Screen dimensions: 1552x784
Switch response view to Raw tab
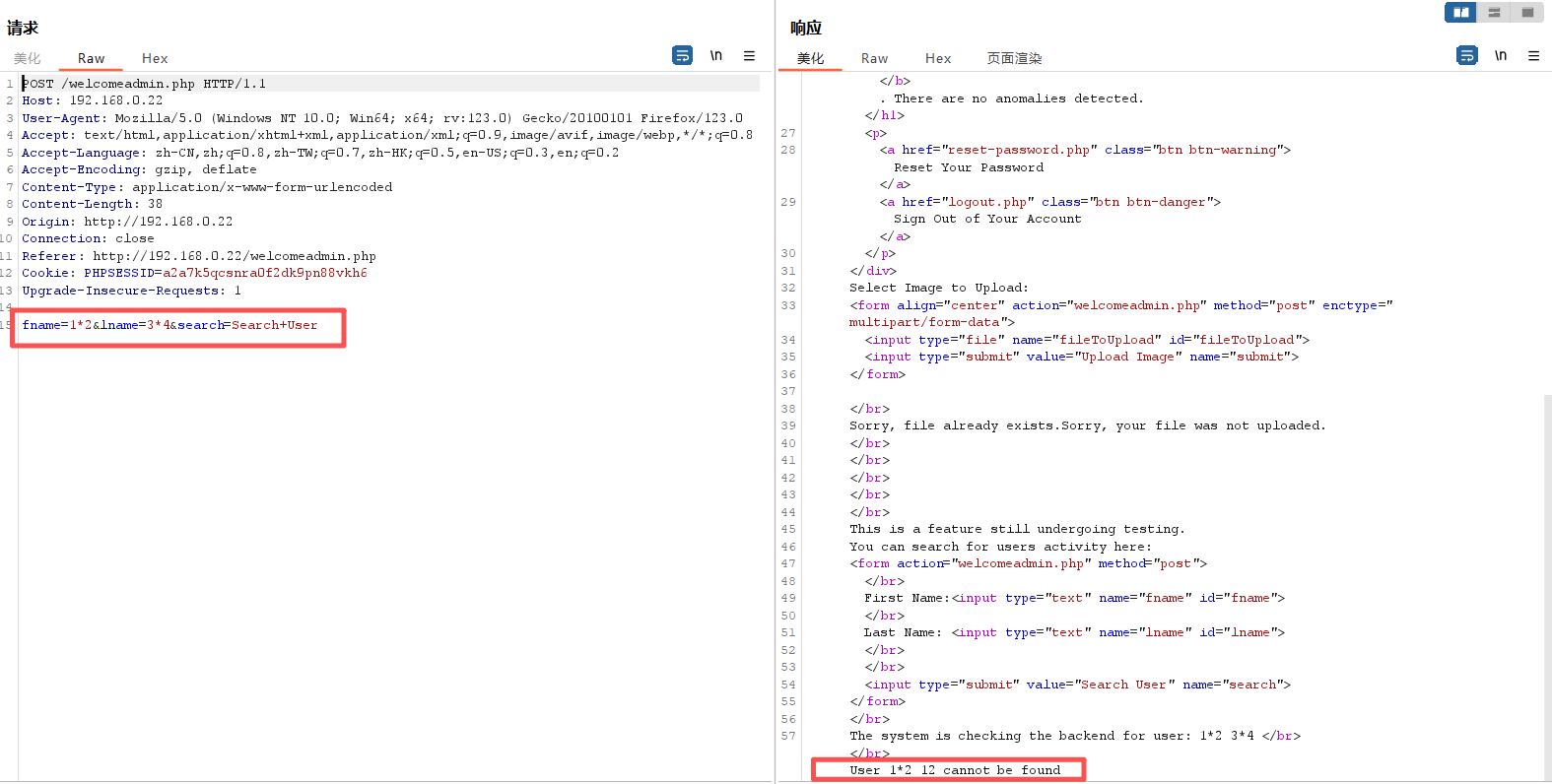pos(874,58)
